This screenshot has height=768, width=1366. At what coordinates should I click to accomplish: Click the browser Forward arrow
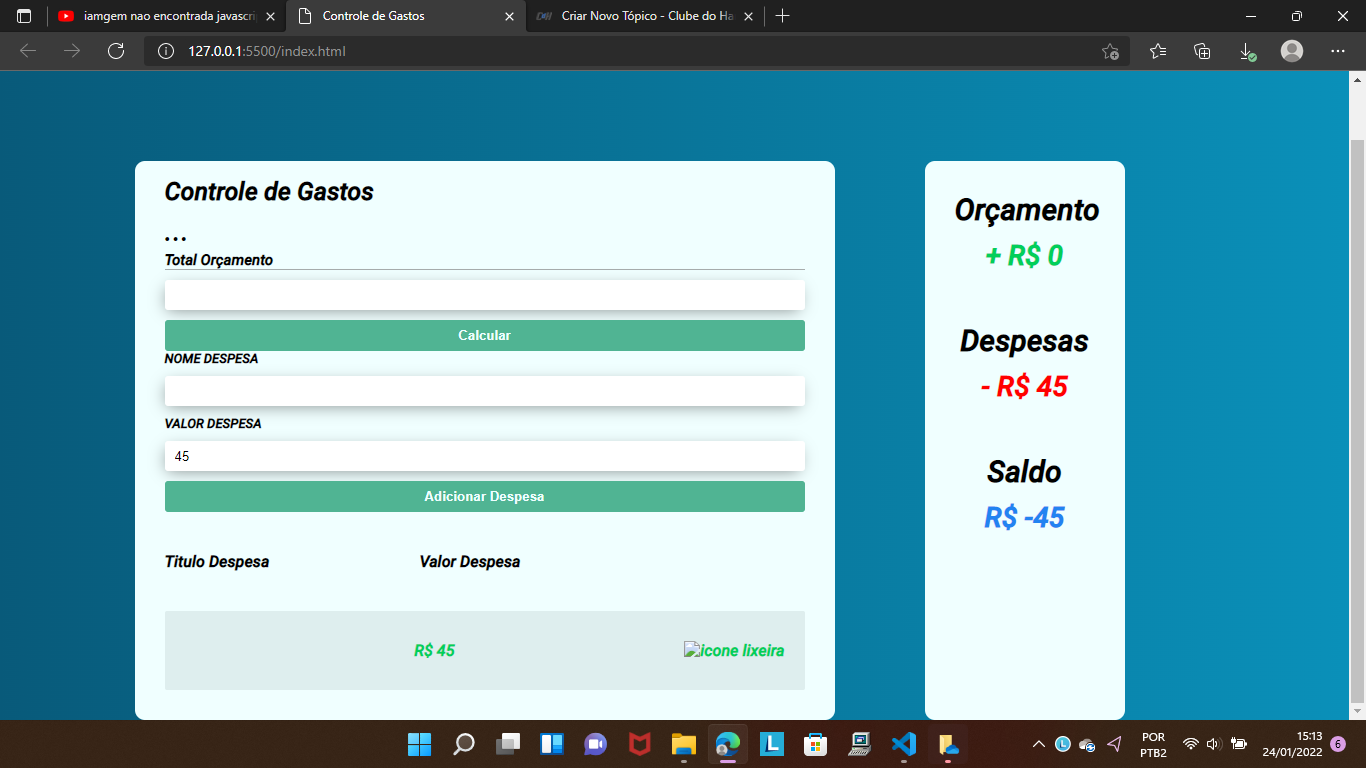pyautogui.click(x=72, y=51)
